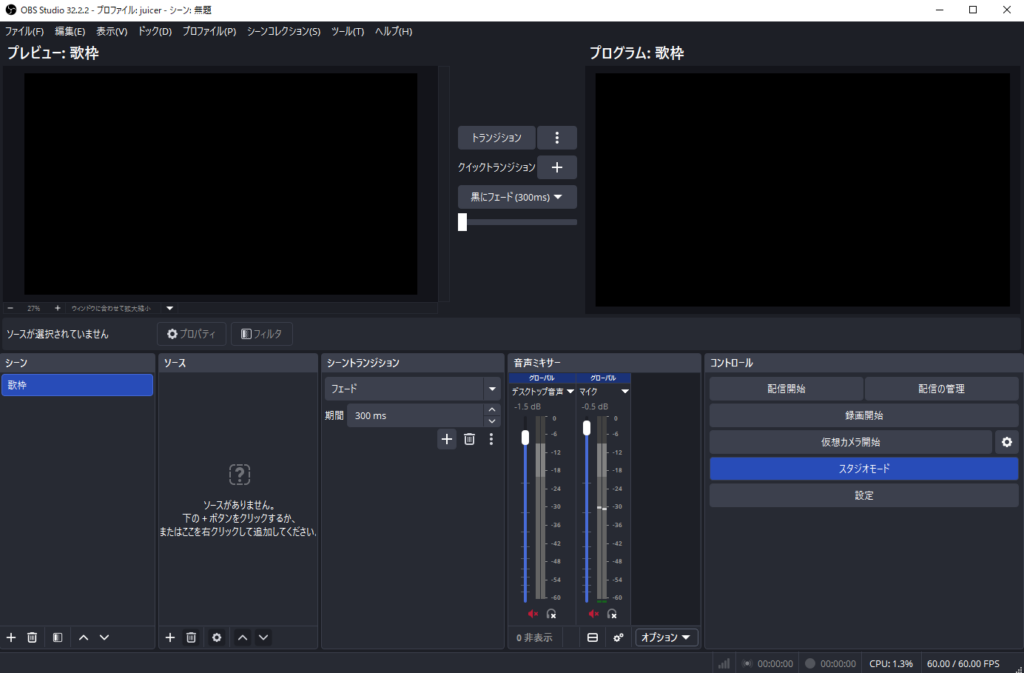Screen dimensions: 1024x673
Task: Show the 0 非表示 hidden audio sources
Action: tap(534, 637)
